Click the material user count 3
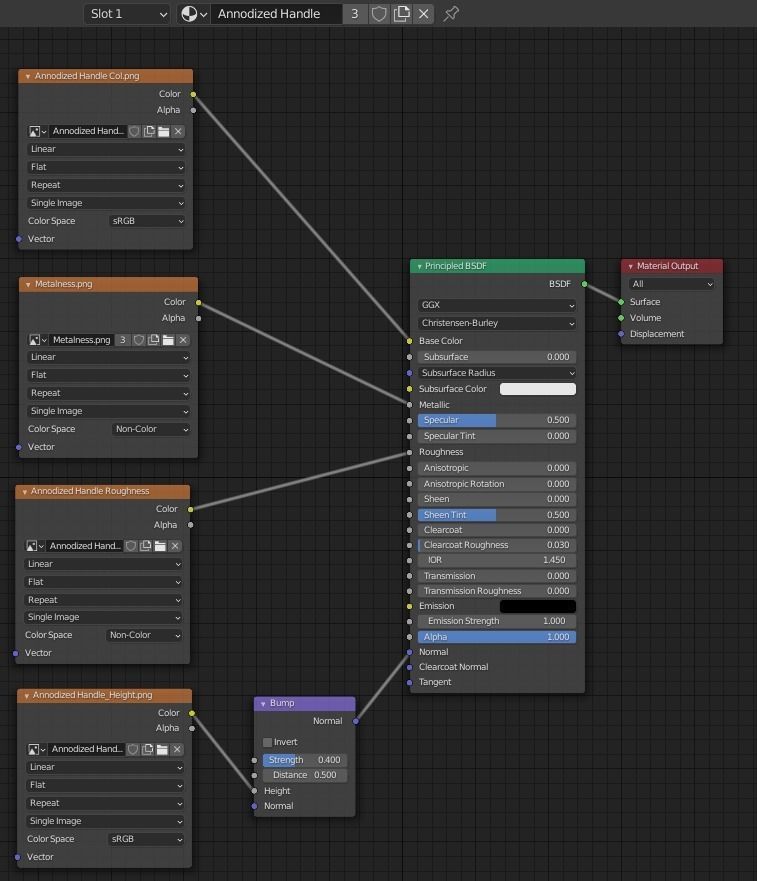The width and height of the screenshot is (757, 881). point(355,13)
